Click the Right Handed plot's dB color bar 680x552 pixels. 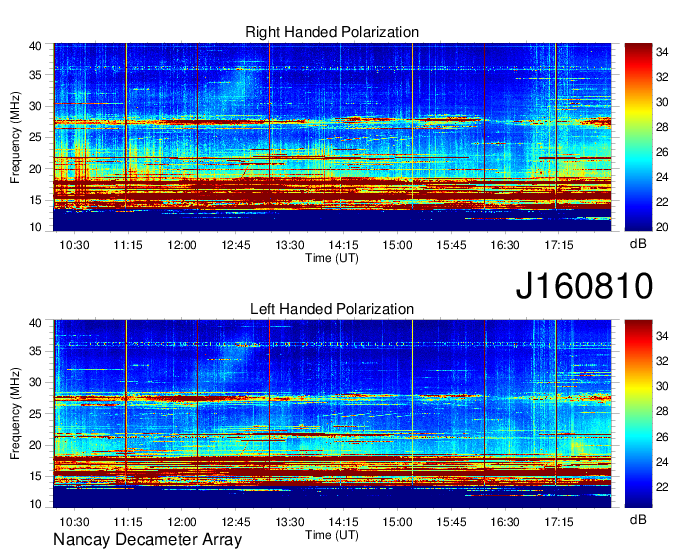coord(638,137)
